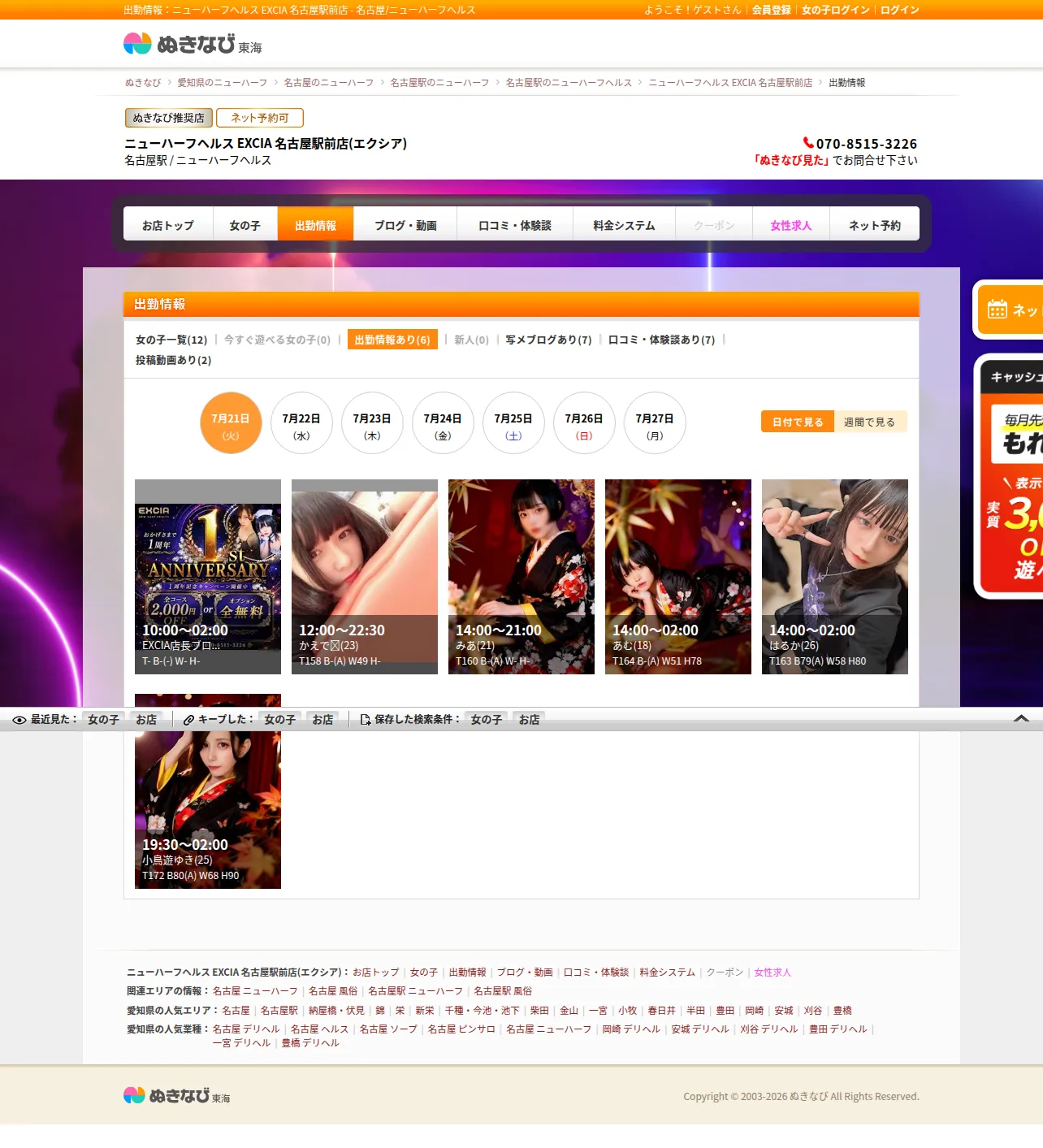Click the 岡崎 デリヘル footer link
The height and width of the screenshot is (1148, 1043).
click(x=631, y=1029)
